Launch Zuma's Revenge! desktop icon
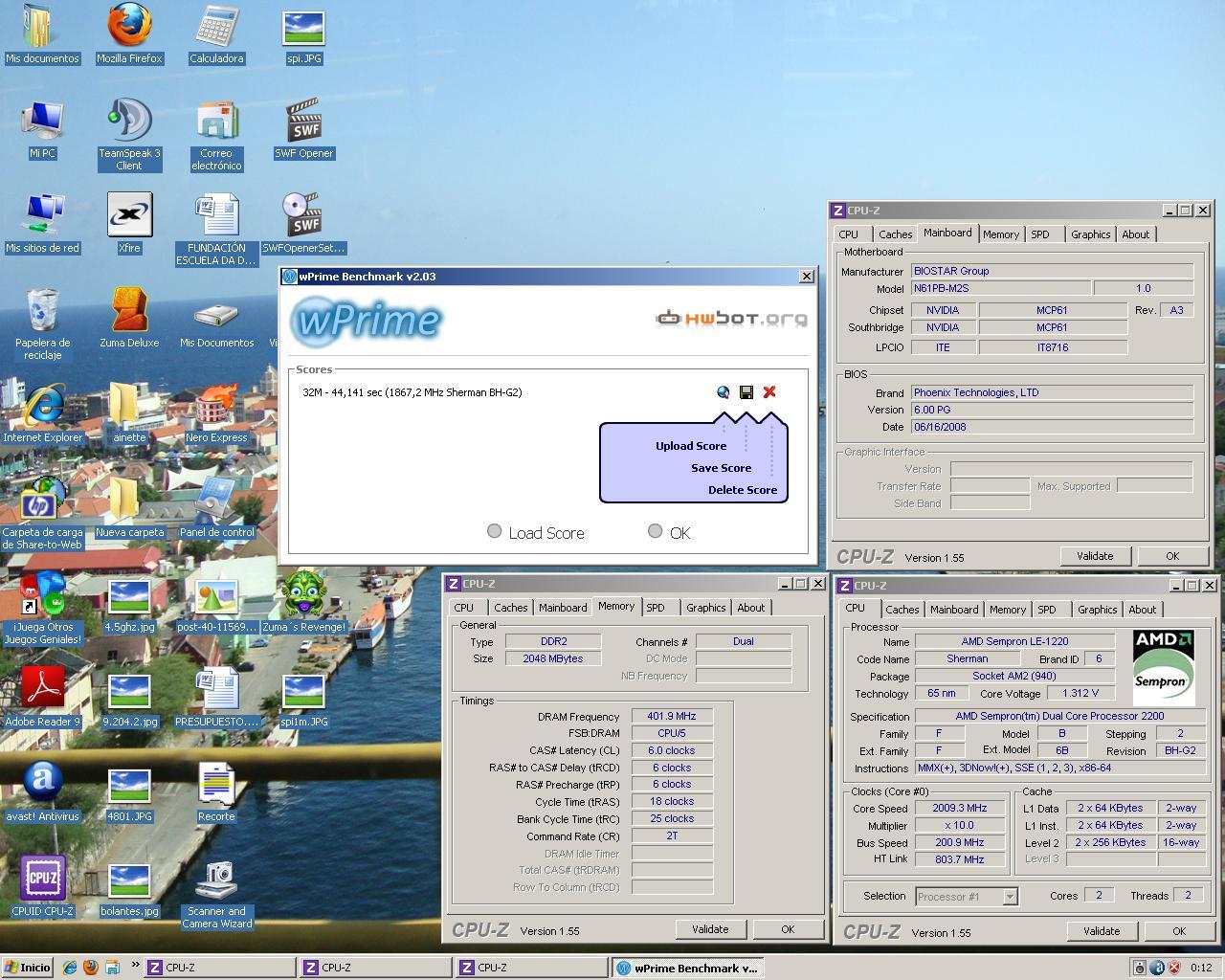1225x980 pixels. pos(303,602)
